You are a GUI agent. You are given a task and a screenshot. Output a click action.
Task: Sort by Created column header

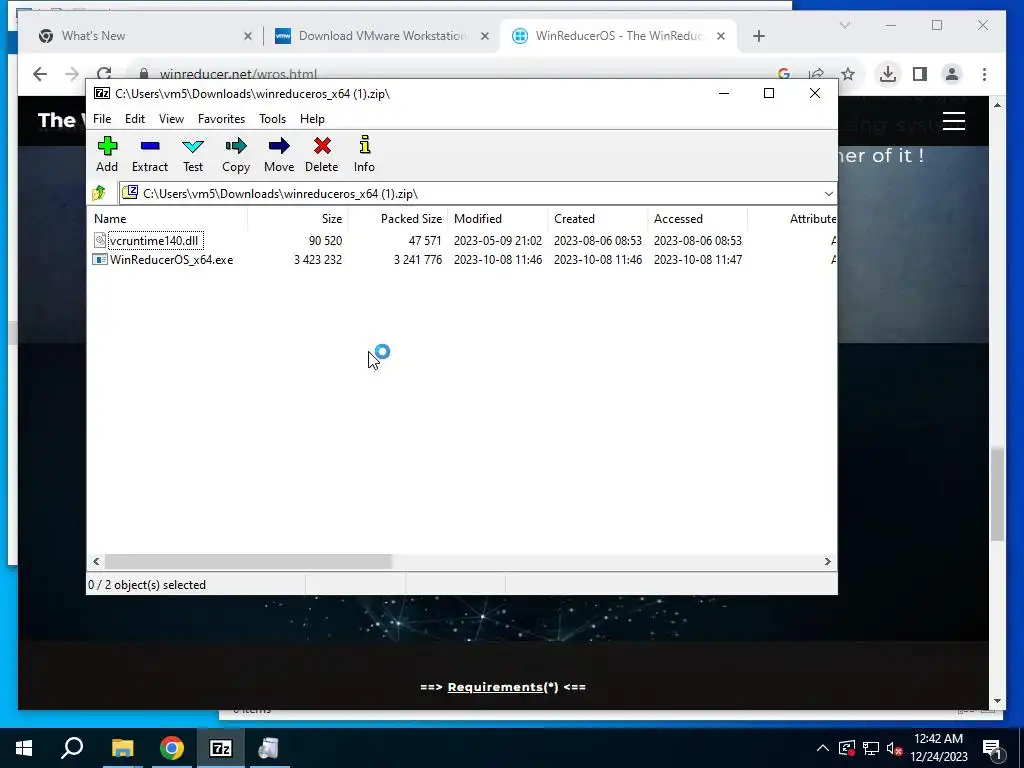598,219
